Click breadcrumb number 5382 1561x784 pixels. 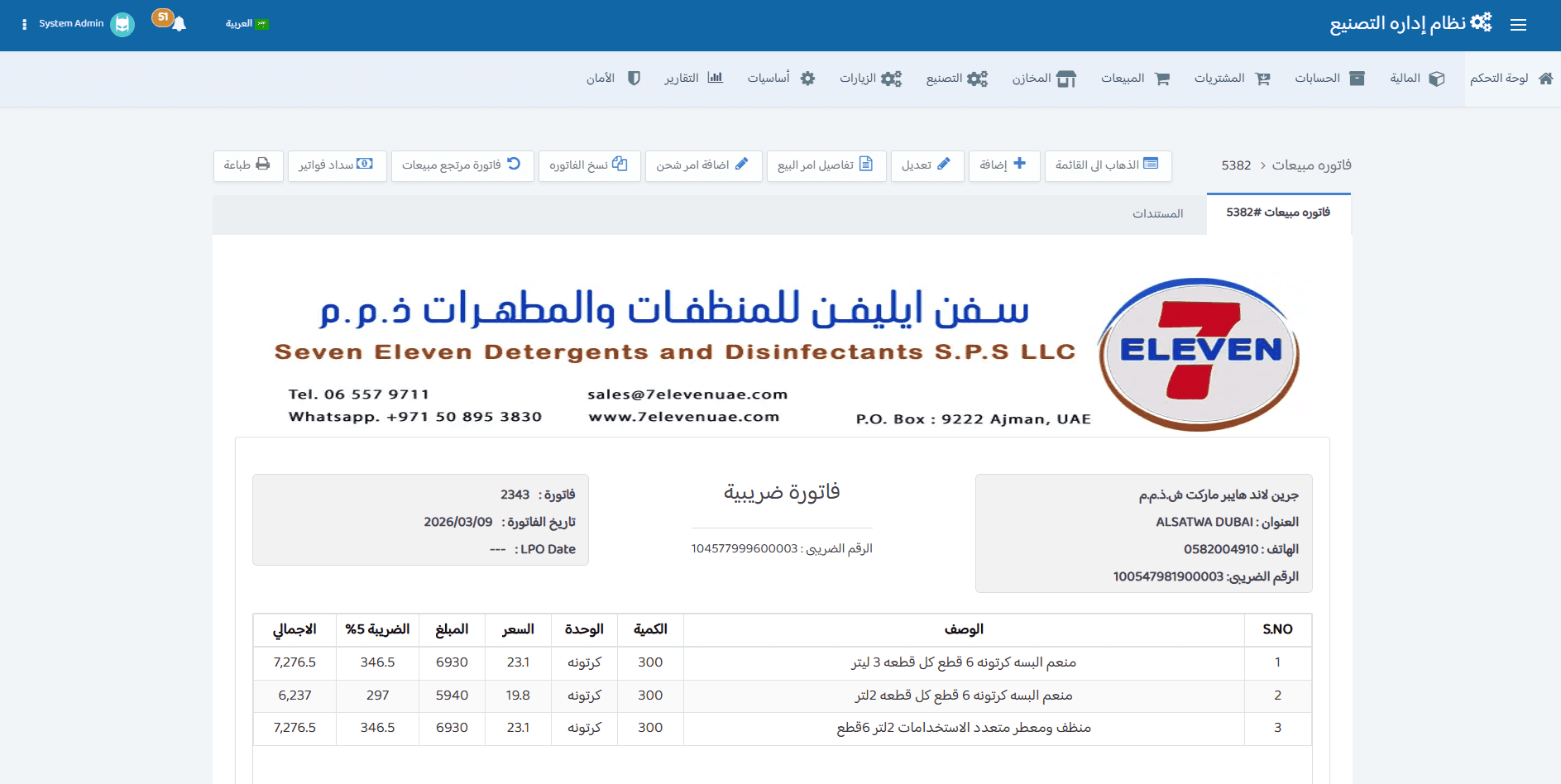(x=1236, y=165)
